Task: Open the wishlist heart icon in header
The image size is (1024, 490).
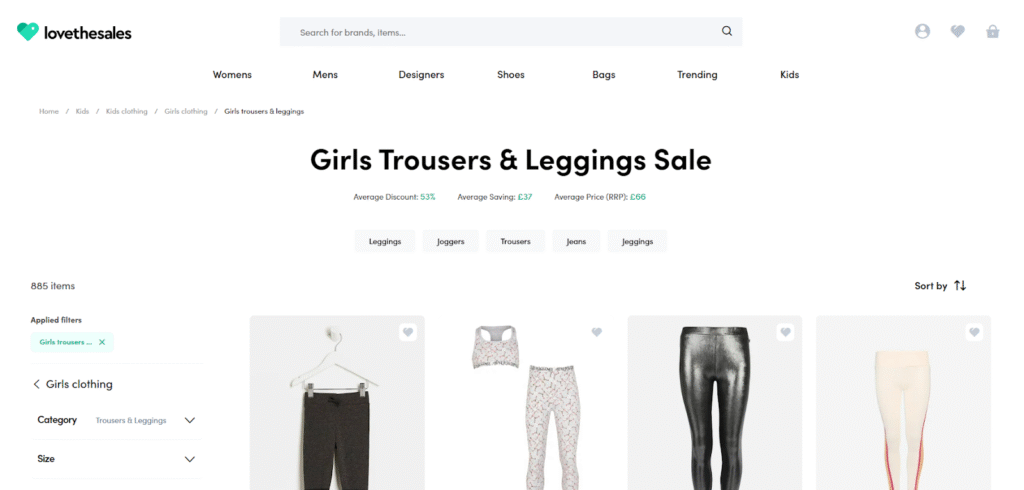Action: tap(957, 31)
